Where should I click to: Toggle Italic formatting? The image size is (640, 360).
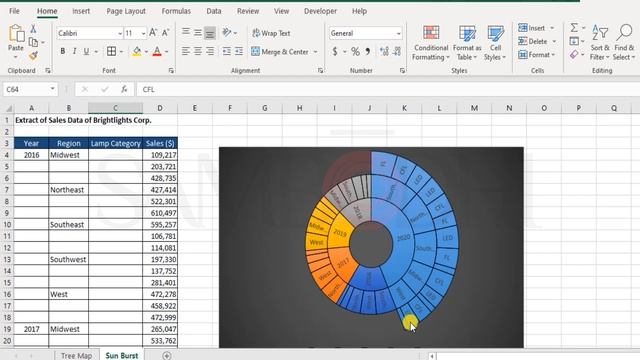(74, 51)
